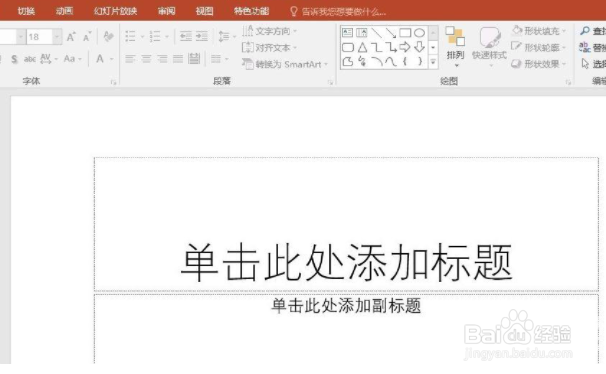Expand the font color dropdown arrow
606x374 pixels.
click(x=112, y=59)
